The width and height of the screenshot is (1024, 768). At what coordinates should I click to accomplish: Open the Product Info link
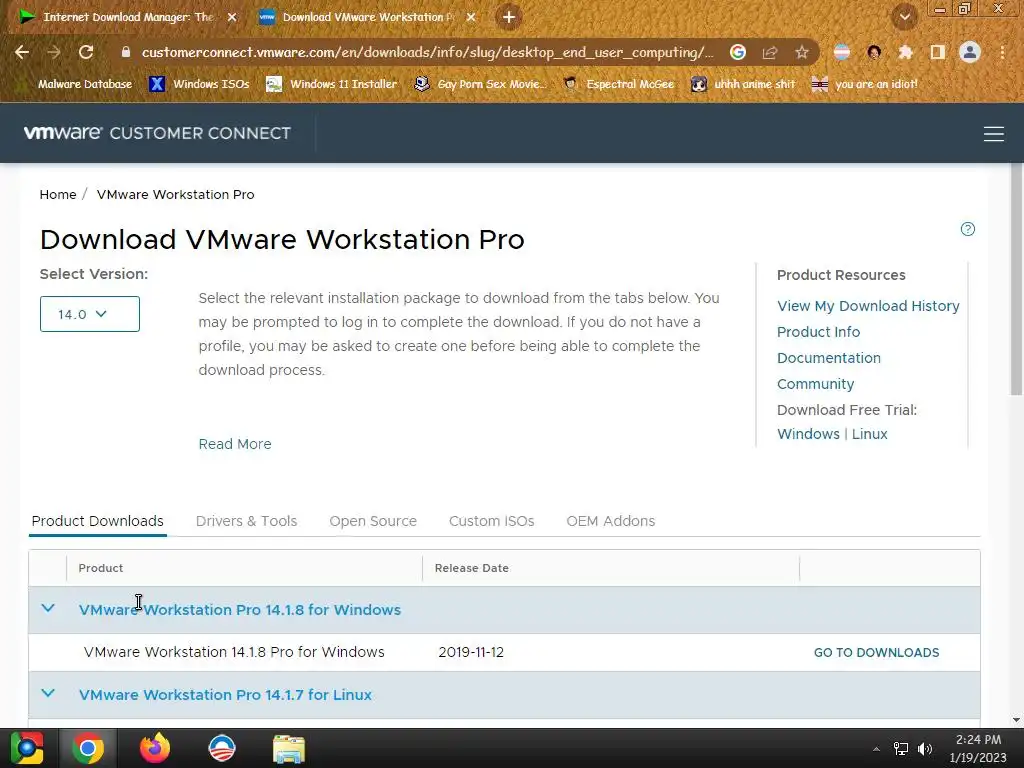(x=818, y=332)
